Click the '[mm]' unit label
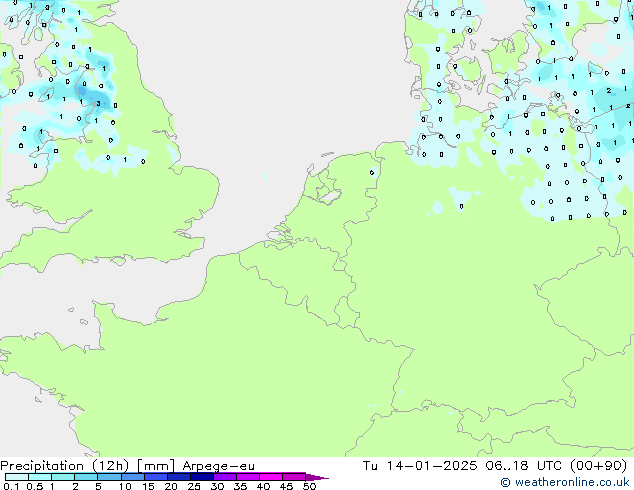 (x=156, y=466)
